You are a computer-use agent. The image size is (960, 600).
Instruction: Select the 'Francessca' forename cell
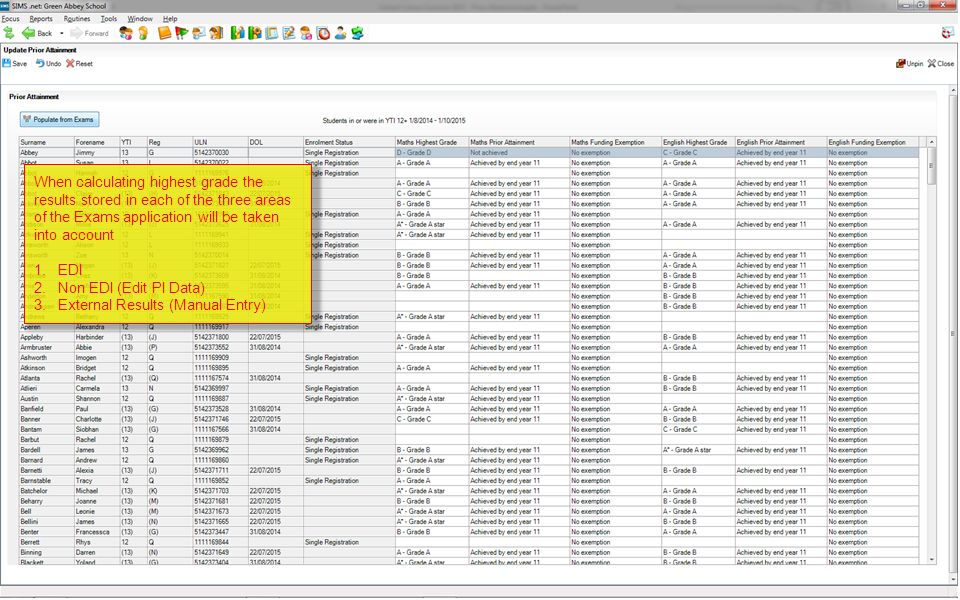click(97, 531)
